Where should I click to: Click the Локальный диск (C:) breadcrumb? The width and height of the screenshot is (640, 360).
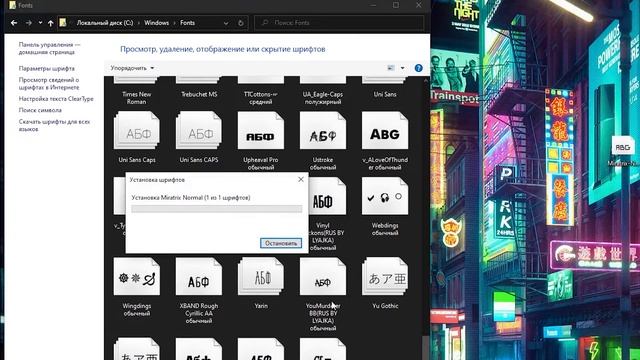pyautogui.click(x=105, y=23)
